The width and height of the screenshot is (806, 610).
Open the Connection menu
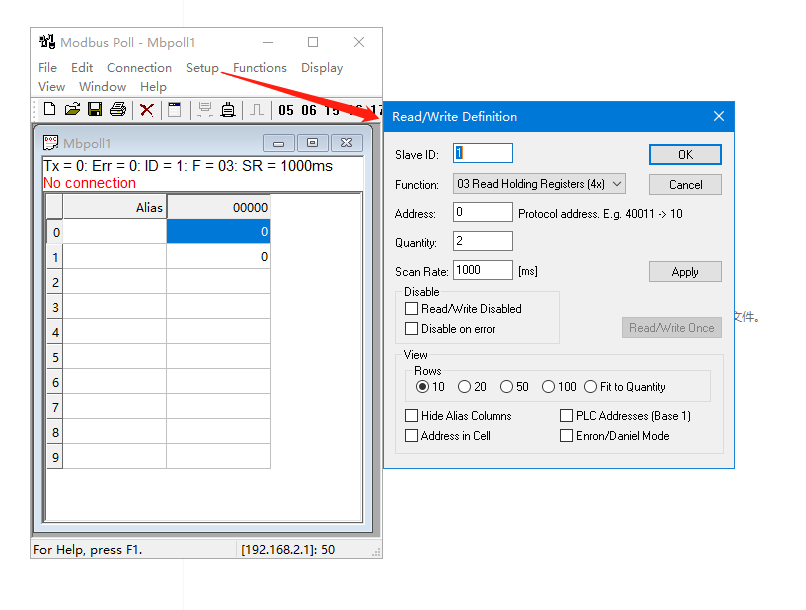(x=139, y=68)
